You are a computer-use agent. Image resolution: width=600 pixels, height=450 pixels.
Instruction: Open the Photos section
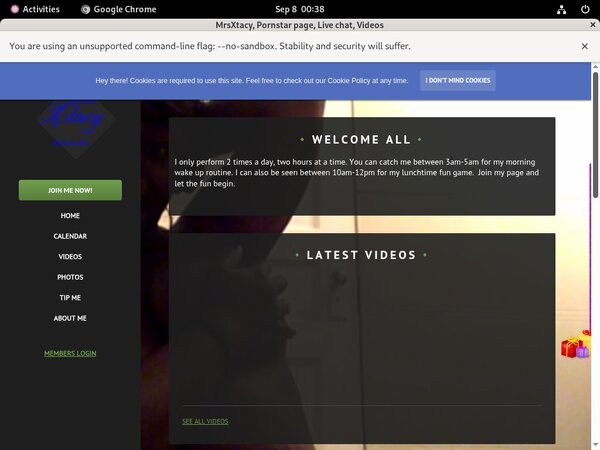[x=70, y=277]
